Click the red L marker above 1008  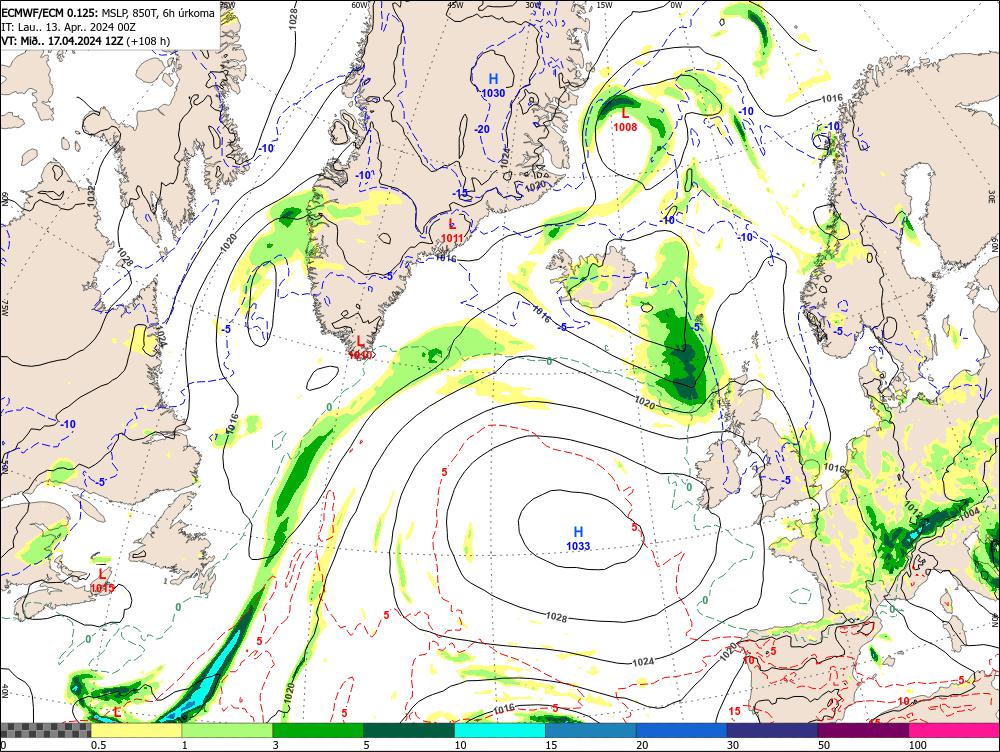click(625, 114)
